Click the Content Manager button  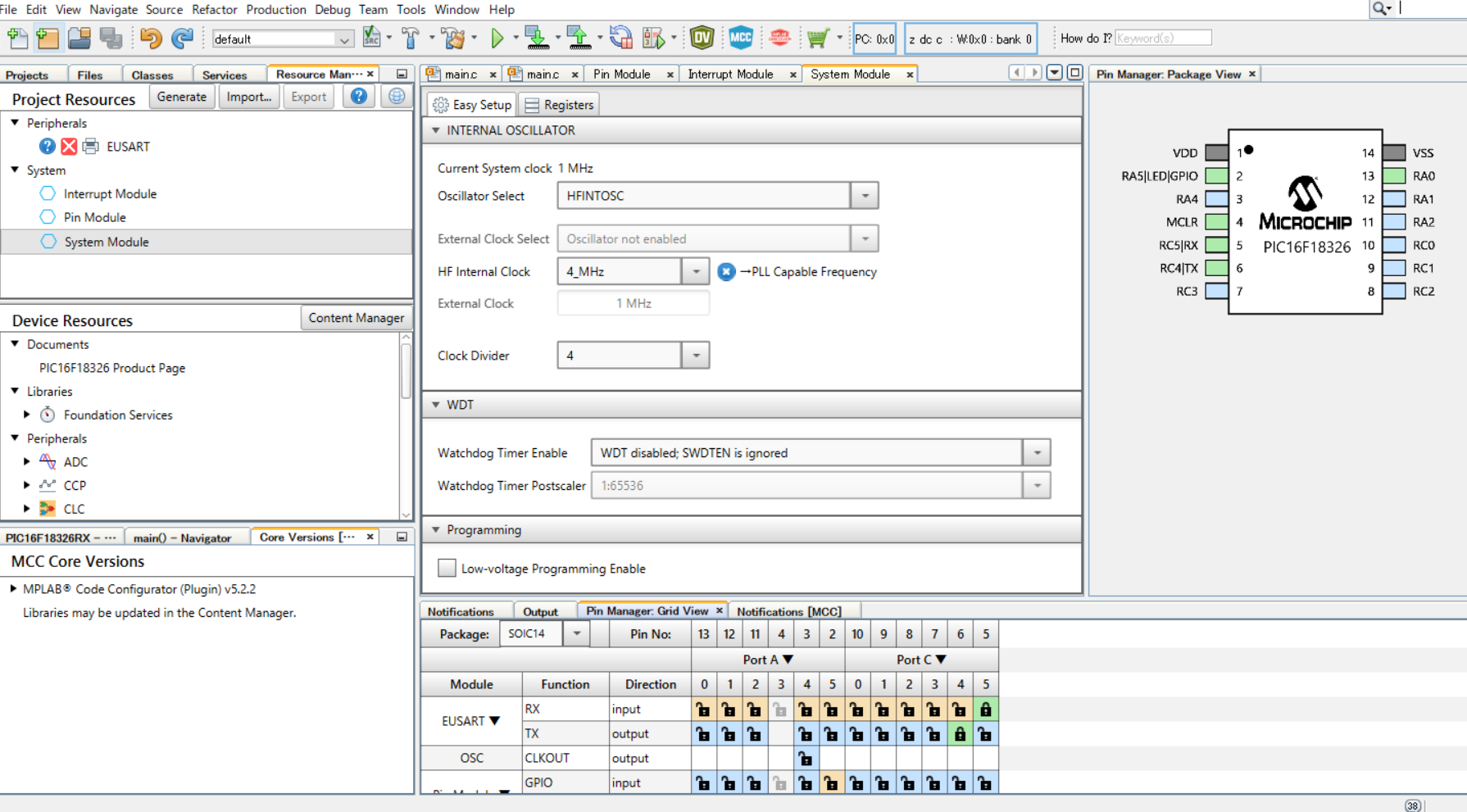(356, 318)
